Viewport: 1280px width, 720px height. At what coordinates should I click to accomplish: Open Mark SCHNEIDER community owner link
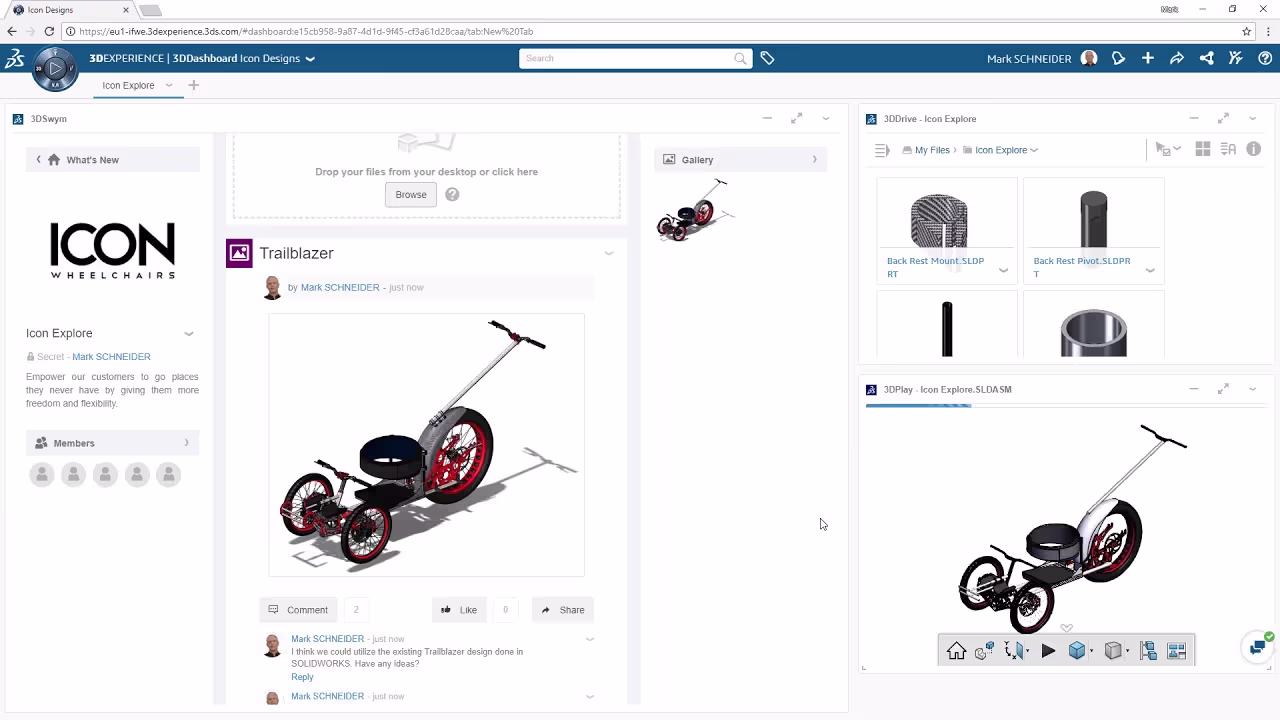pos(111,357)
